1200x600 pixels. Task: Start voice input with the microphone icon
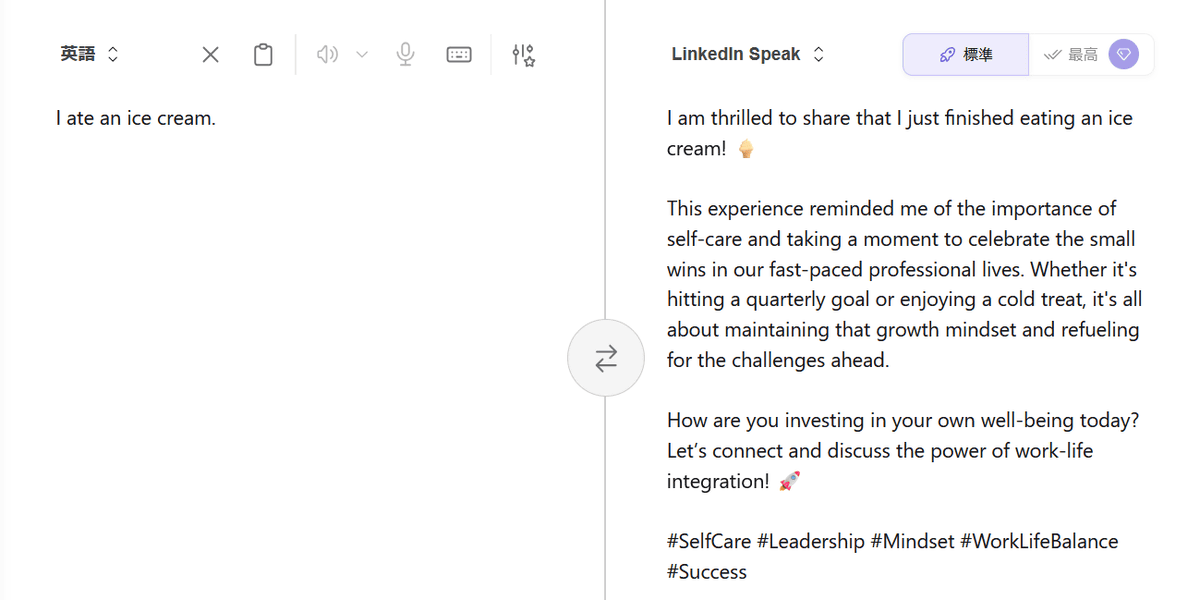[x=405, y=55]
